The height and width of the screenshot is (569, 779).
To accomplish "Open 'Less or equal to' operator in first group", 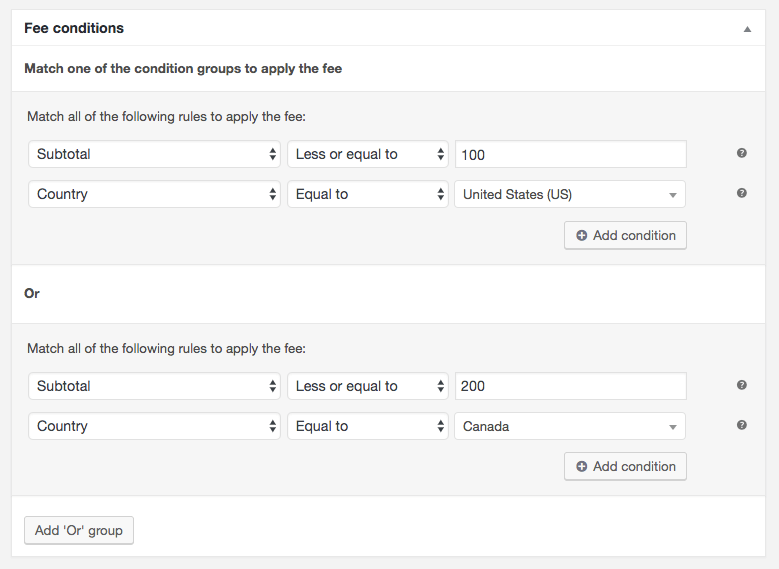I will [368, 154].
